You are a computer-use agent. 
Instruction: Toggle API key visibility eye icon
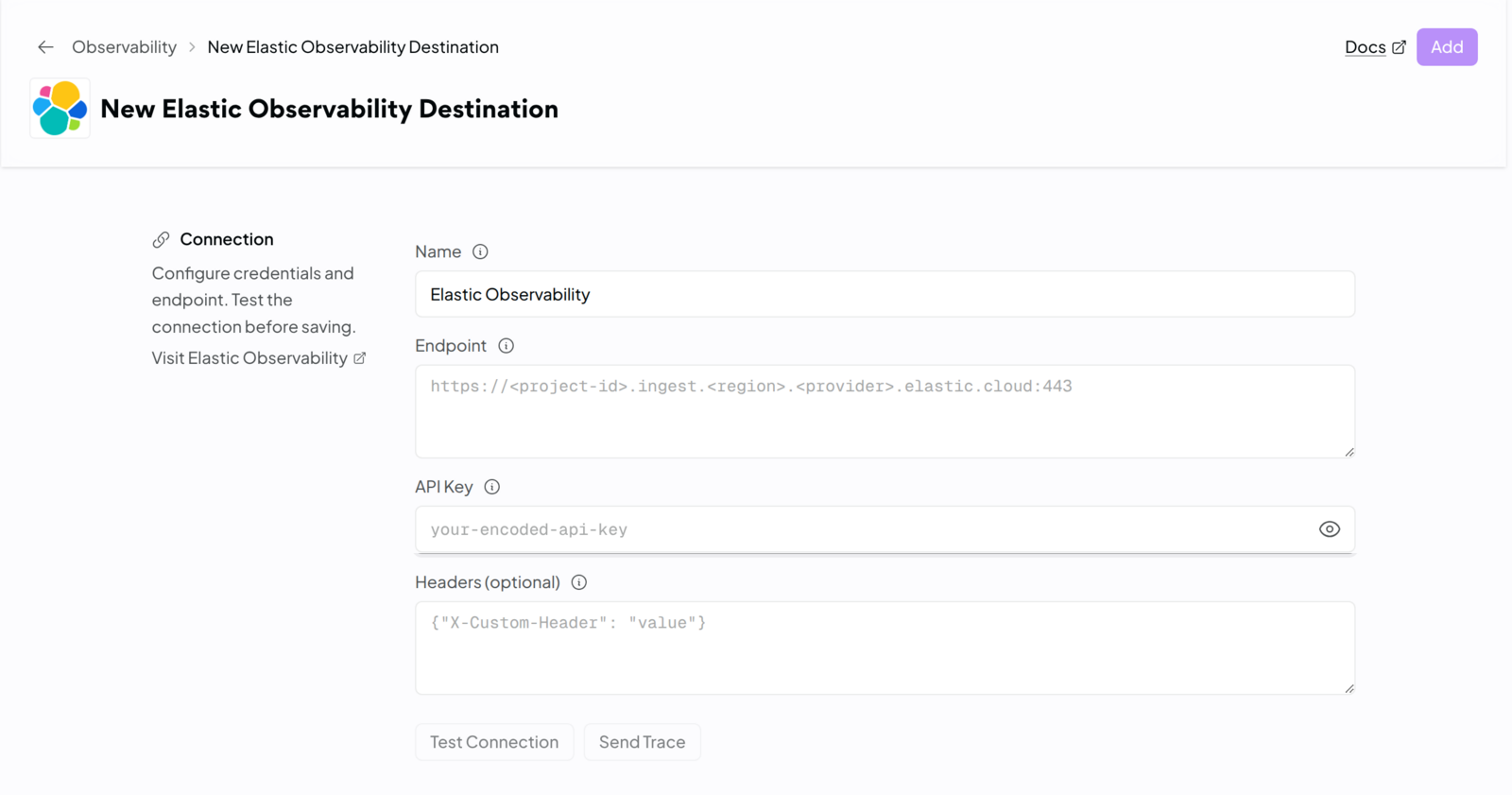pyautogui.click(x=1330, y=529)
